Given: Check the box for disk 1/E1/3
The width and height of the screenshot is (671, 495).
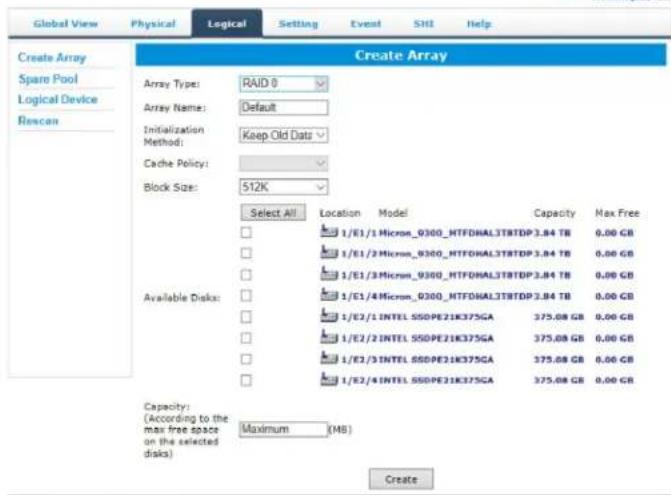Looking at the screenshot, I should pos(246,275).
